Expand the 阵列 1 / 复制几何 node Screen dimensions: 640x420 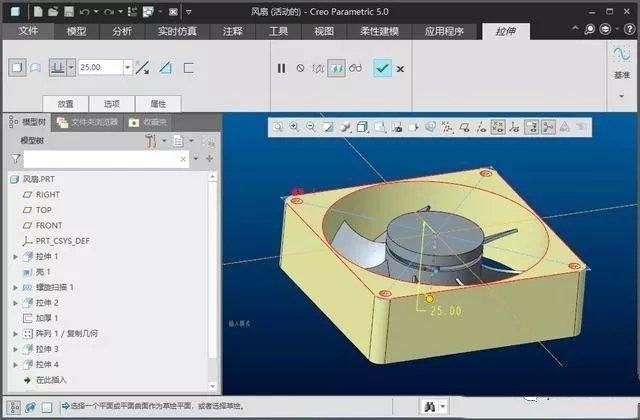click(x=15, y=334)
